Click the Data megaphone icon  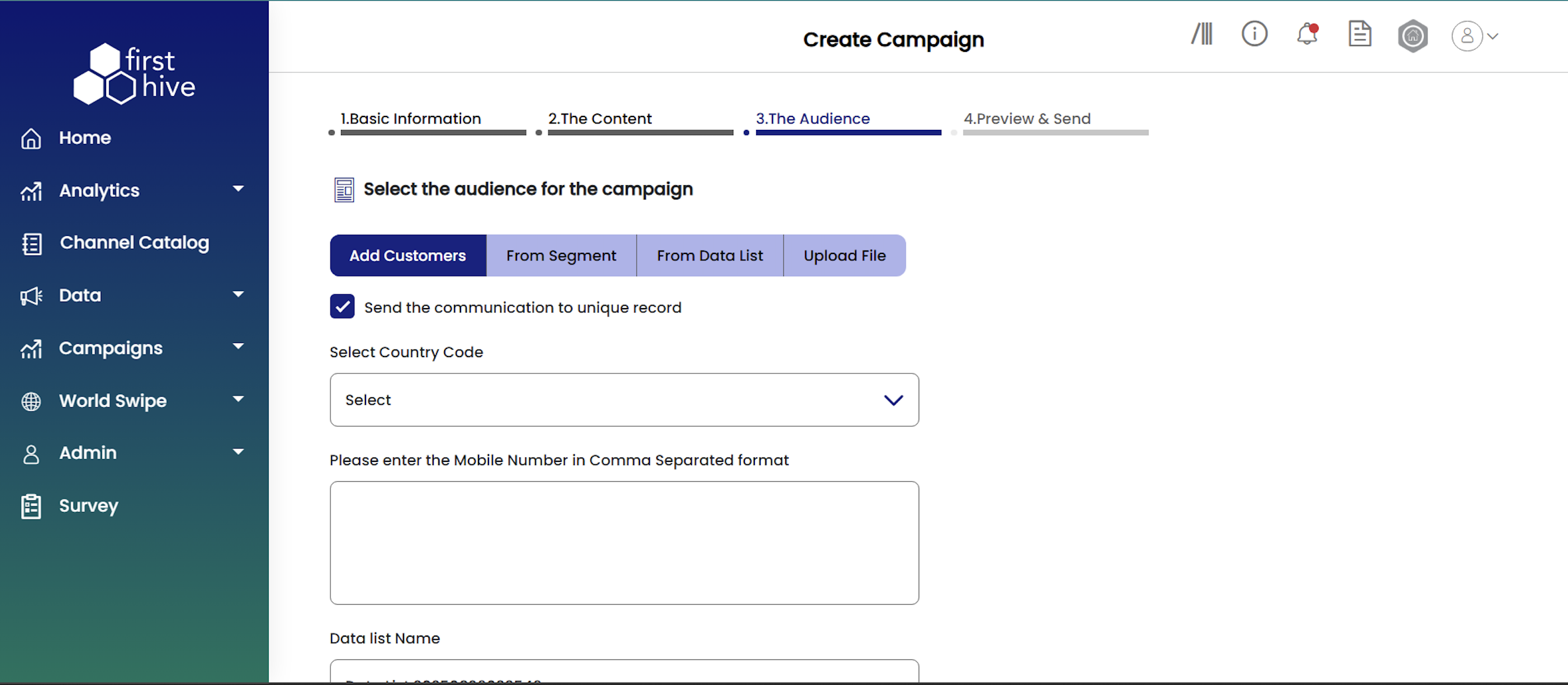[31, 296]
